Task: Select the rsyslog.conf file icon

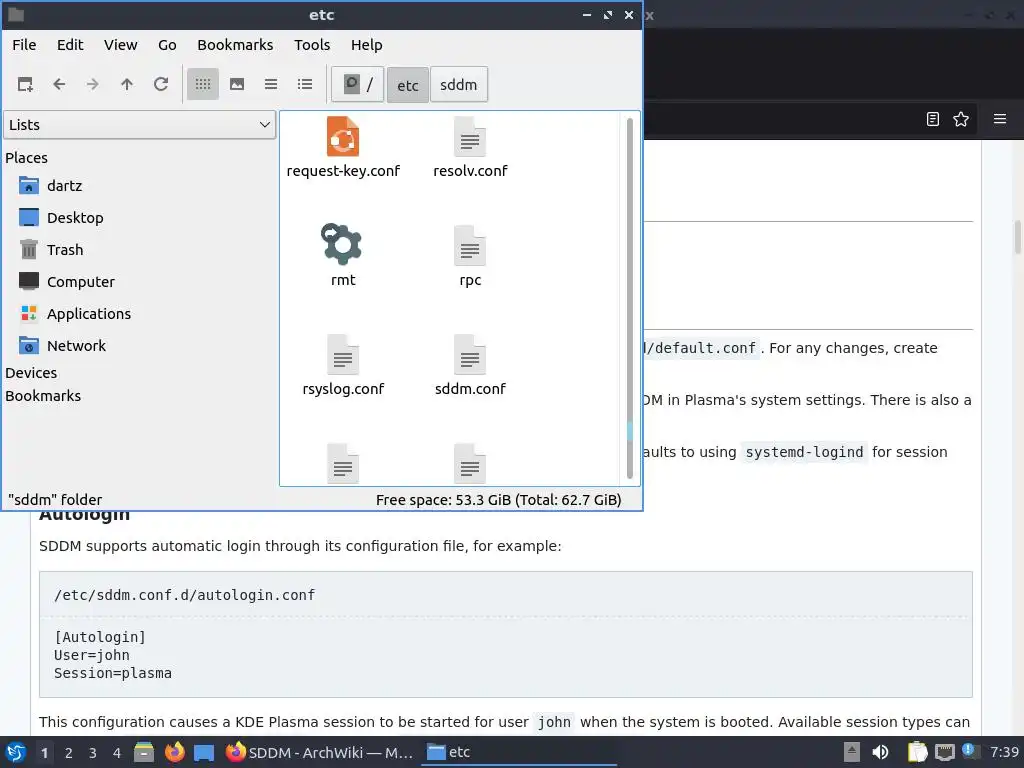Action: [x=343, y=355]
